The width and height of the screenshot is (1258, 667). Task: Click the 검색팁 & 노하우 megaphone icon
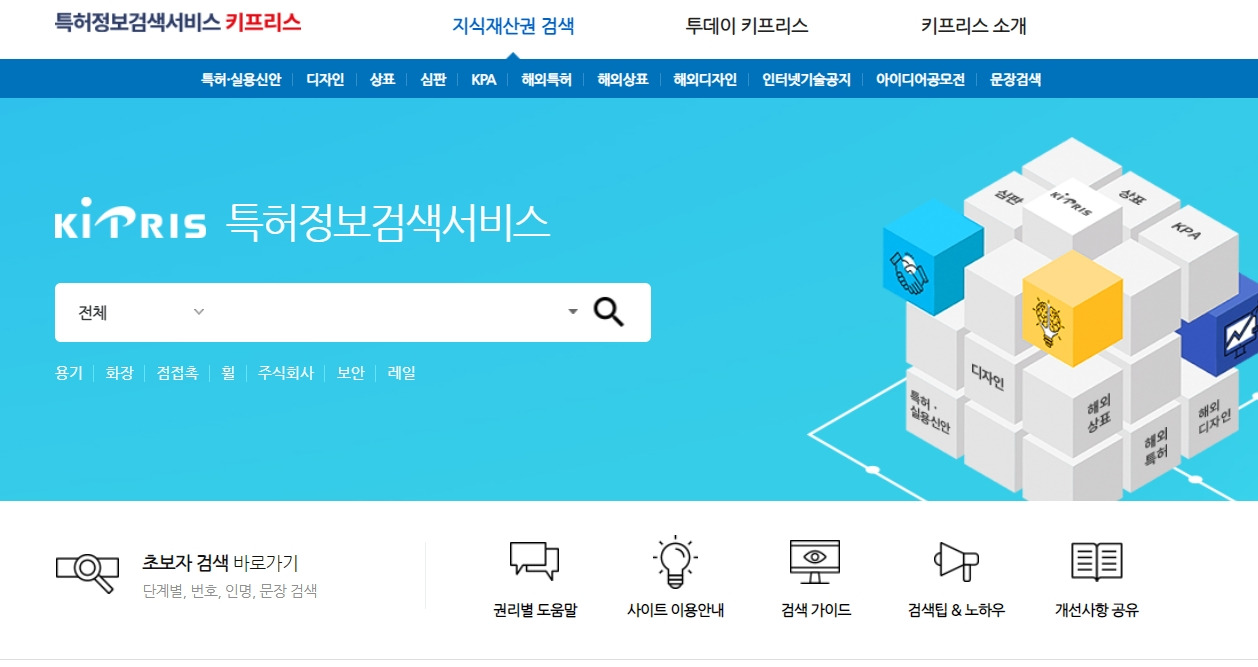click(956, 561)
